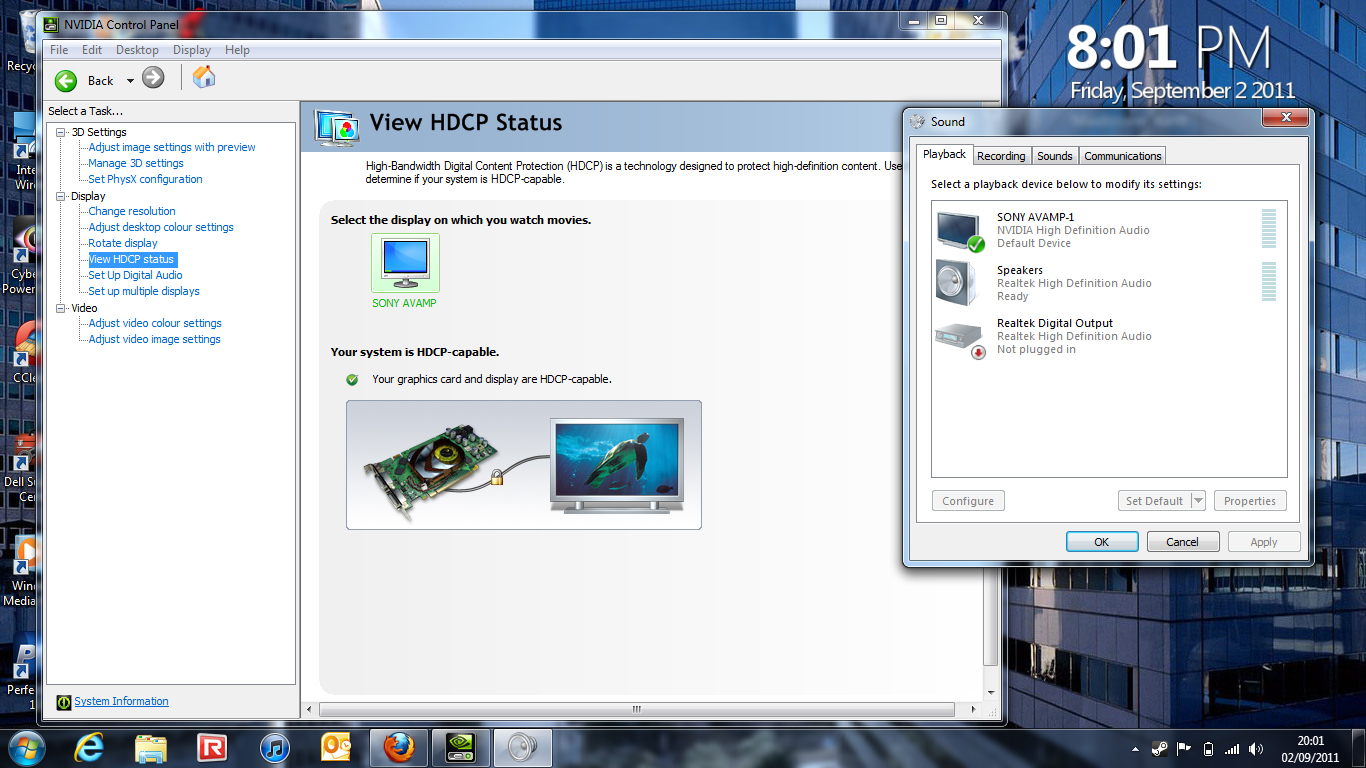This screenshot has width=1366, height=768.
Task: Open Adjust desktop colour settings
Action: pos(161,227)
